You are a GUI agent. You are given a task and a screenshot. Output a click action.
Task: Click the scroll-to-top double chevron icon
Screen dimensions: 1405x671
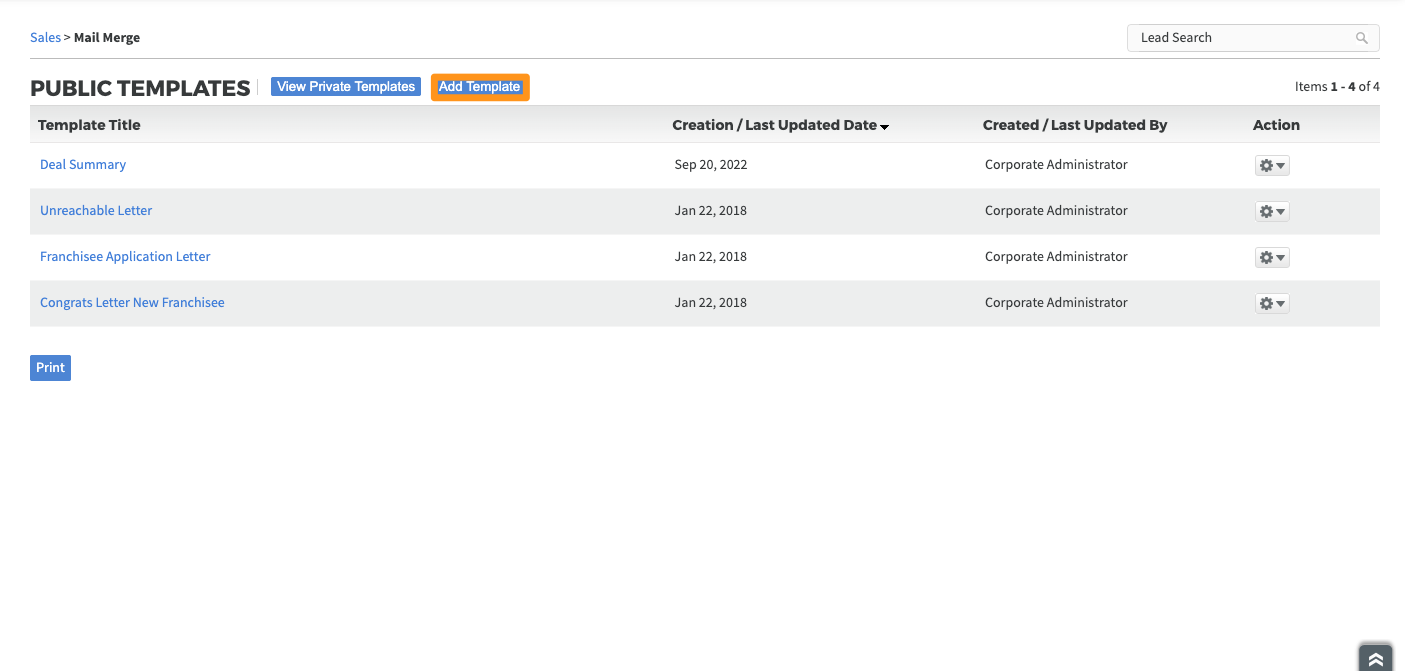point(1376,659)
